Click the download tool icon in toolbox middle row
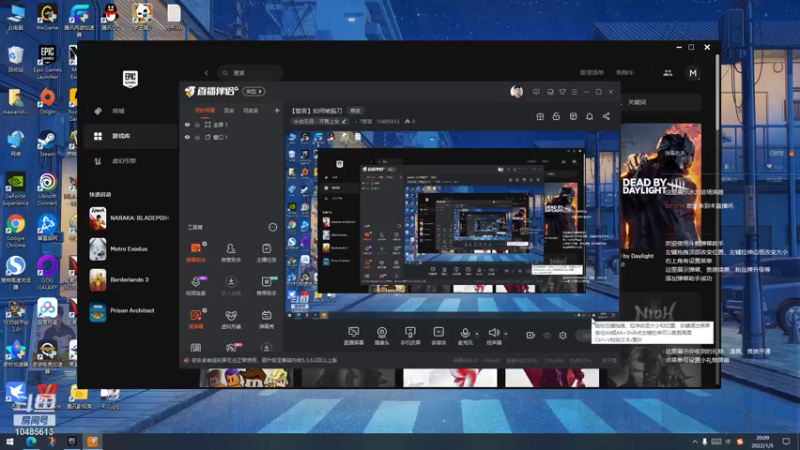 coord(231,286)
